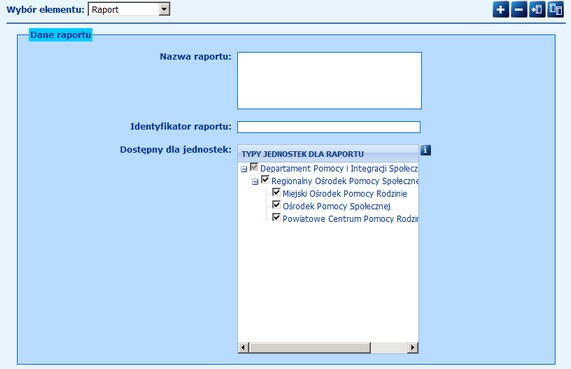The width and height of the screenshot is (571, 369).
Task: Click the horizontal scrollbar left arrow
Action: click(243, 348)
